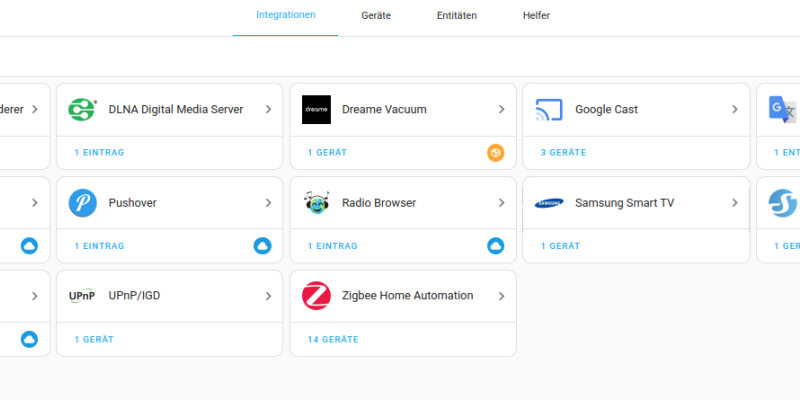Click the cloud badge on Pushover card
The height and width of the screenshot is (400, 800).
(x=262, y=246)
